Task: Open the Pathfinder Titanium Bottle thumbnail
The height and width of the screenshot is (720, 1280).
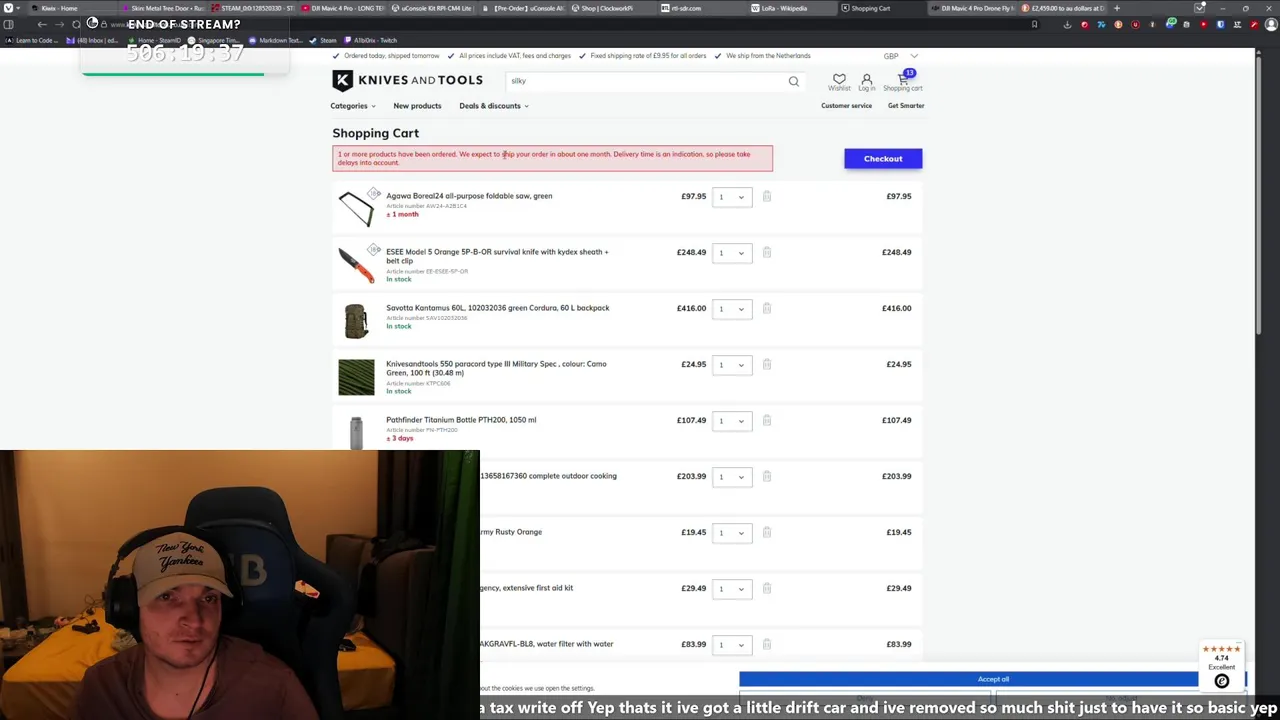Action: click(356, 432)
